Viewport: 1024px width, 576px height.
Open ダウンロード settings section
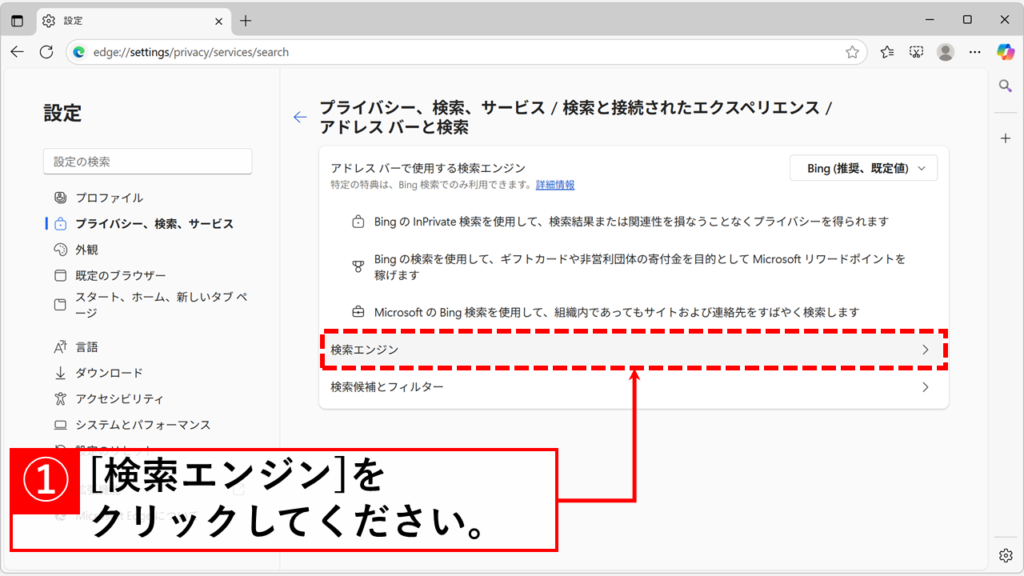tap(108, 373)
